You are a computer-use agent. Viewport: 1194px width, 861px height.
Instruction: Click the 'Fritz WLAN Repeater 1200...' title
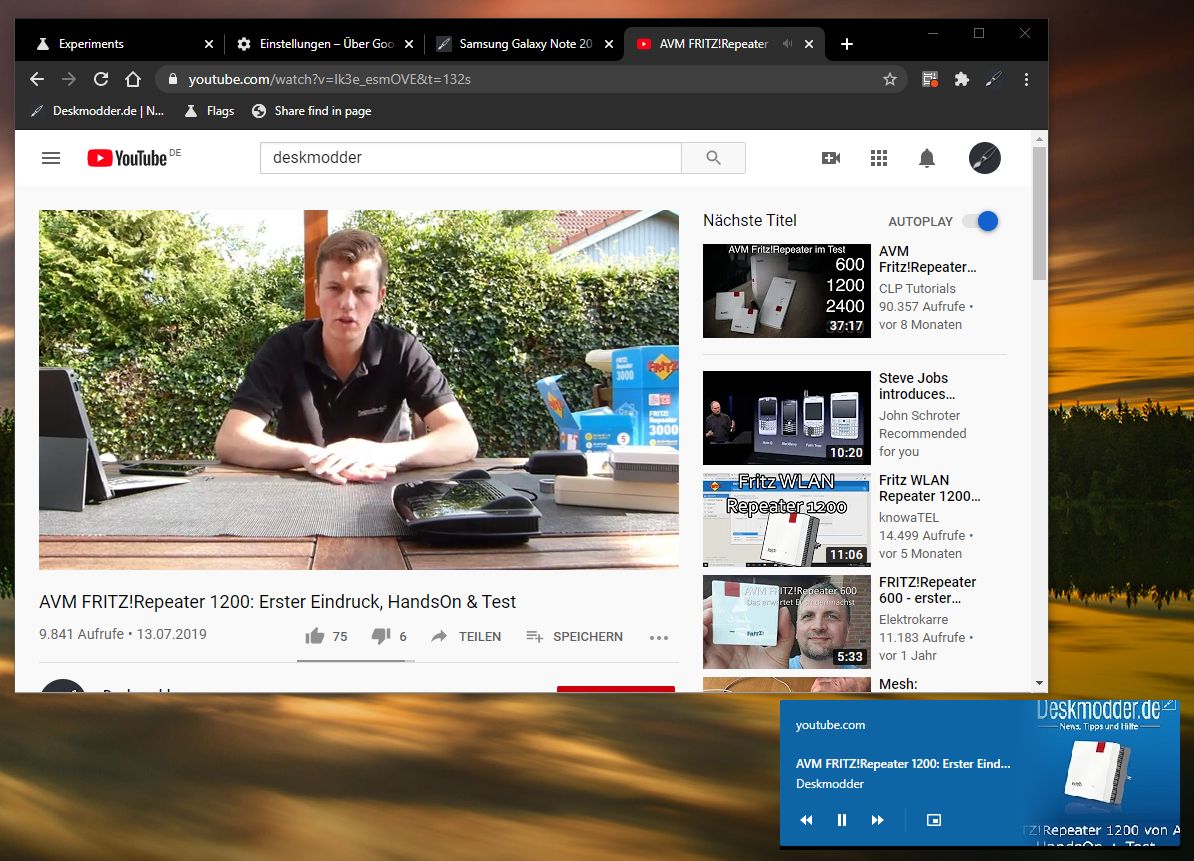(x=930, y=488)
